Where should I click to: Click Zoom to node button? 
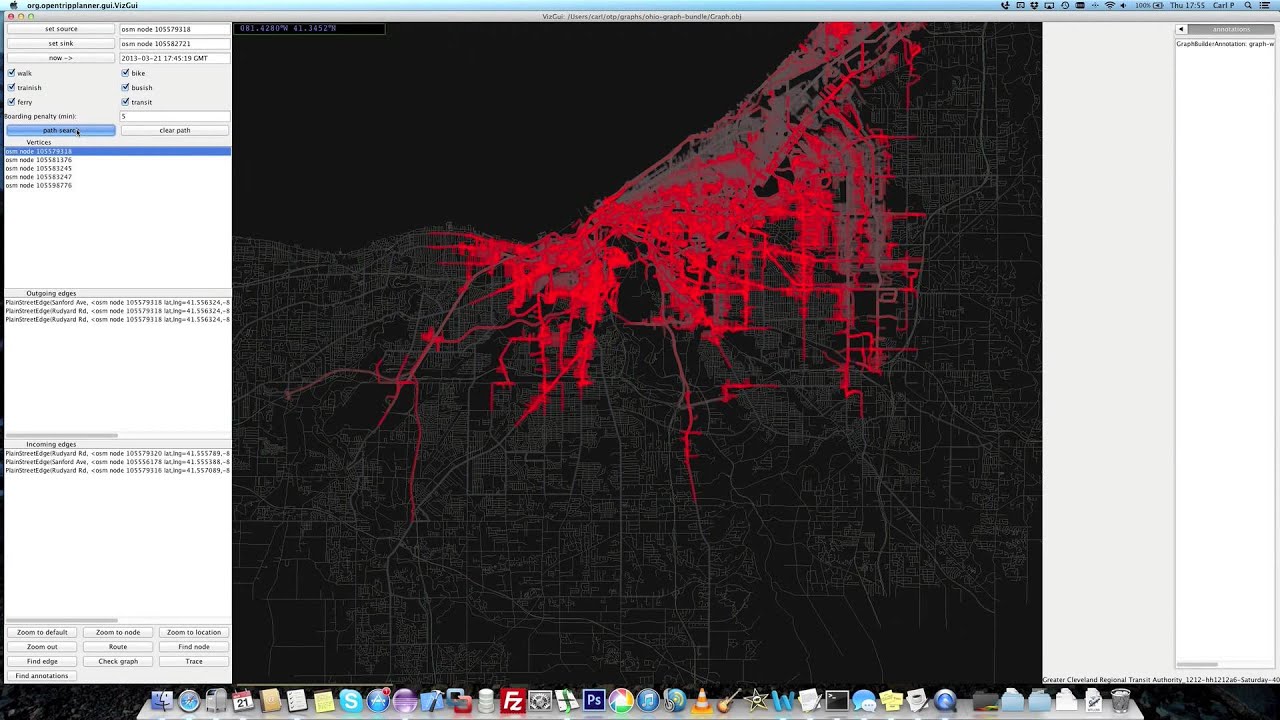[x=118, y=632]
